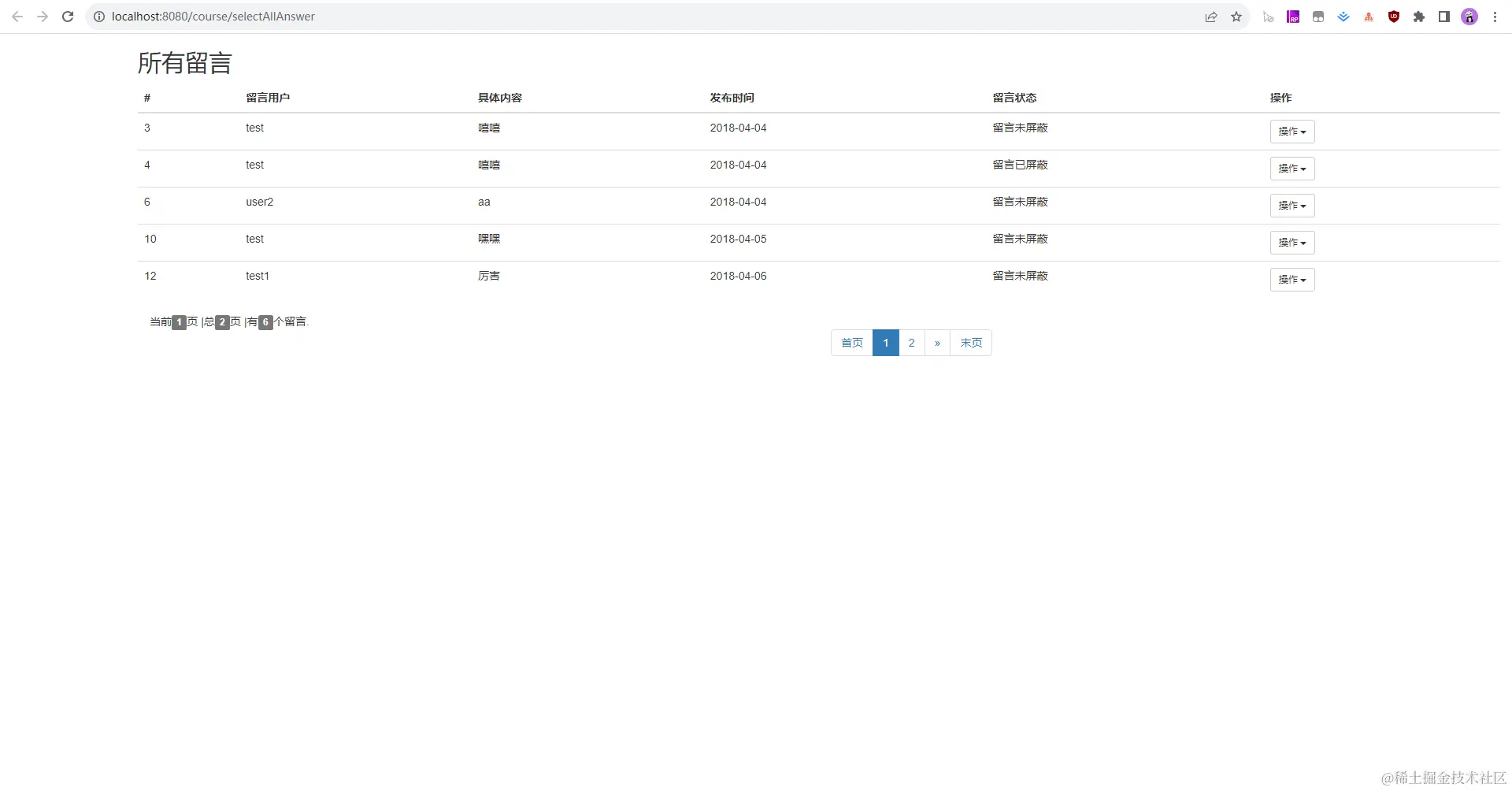1512x791 pixels.
Task: Click the 留言未屏蔽 status in row 12
Action: tap(1021, 276)
